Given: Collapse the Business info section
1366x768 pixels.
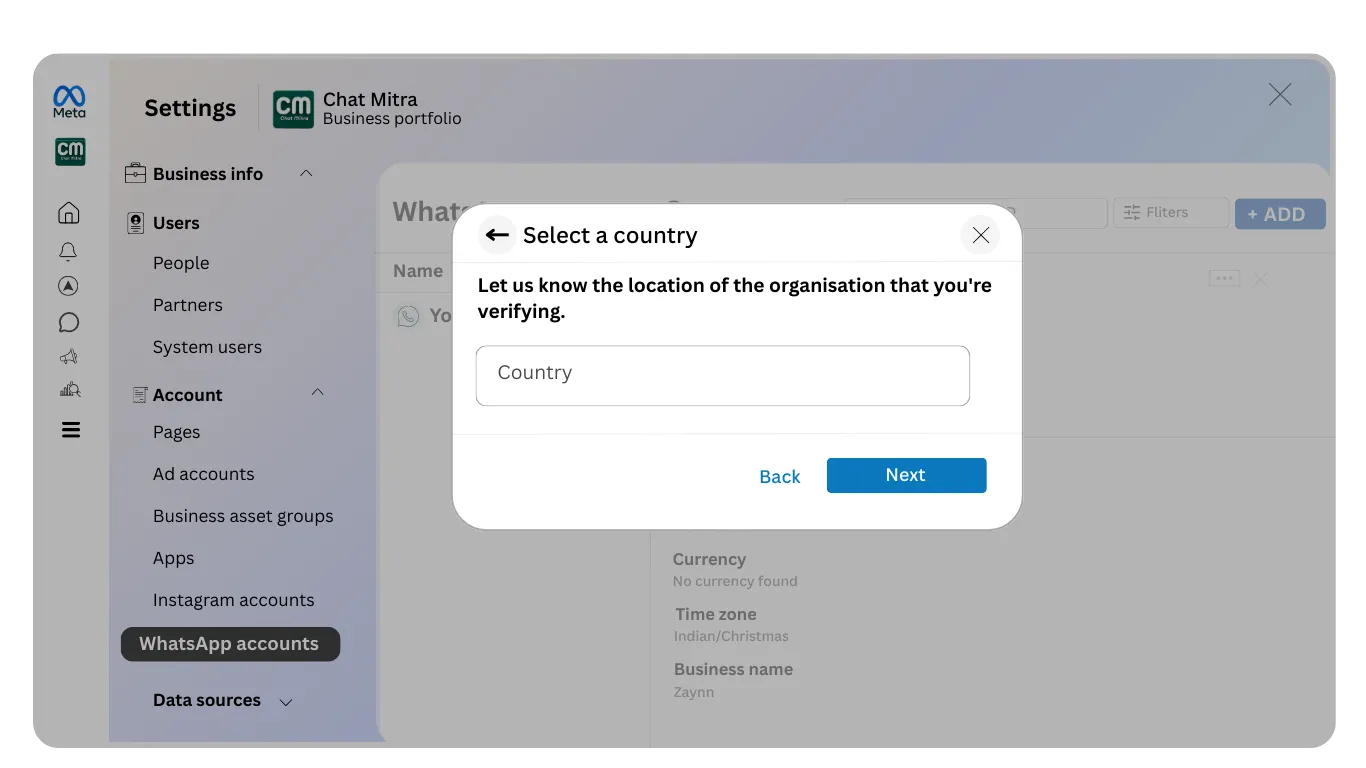Looking at the screenshot, I should 306,173.
